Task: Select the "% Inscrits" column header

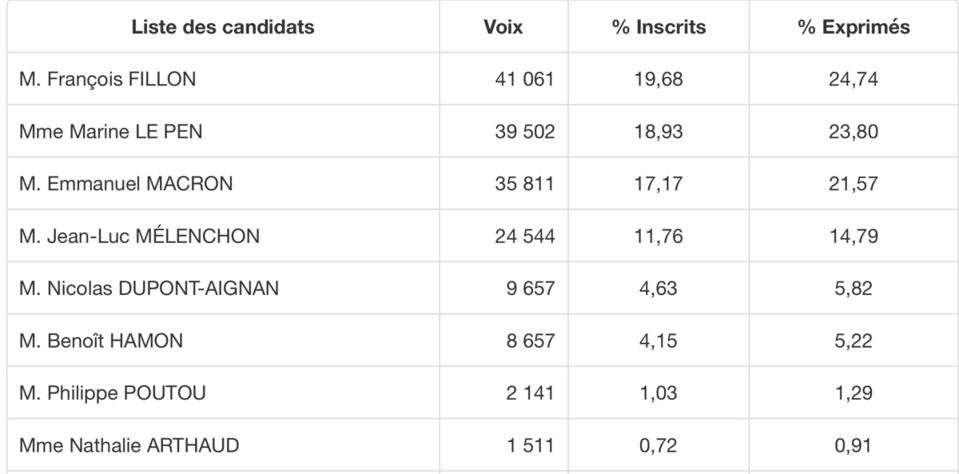Action: click(658, 27)
